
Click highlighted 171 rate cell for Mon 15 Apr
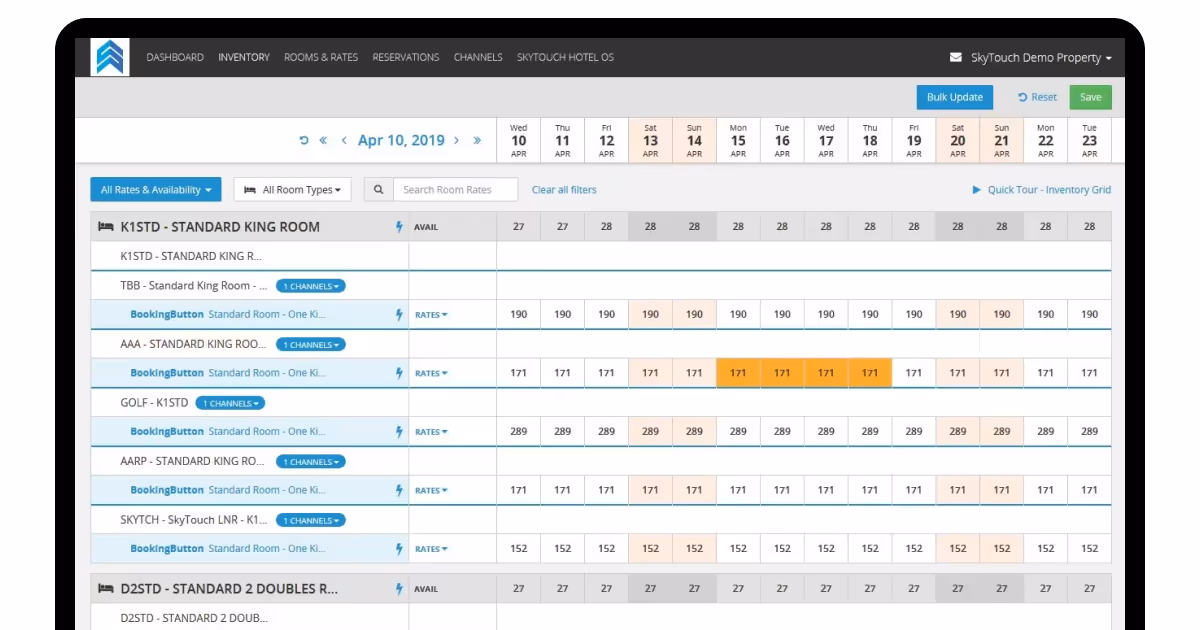pos(738,373)
